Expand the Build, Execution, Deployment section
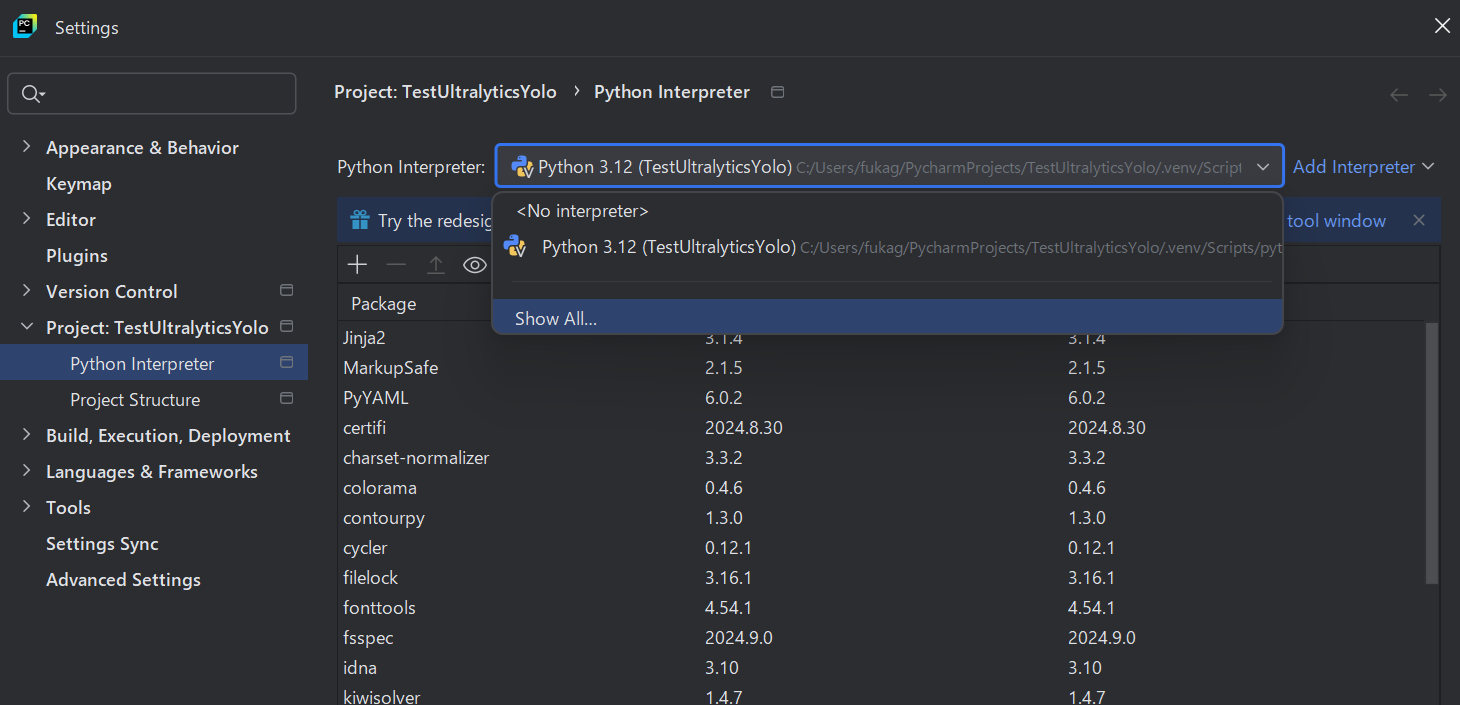The image size is (1460, 705). click(x=26, y=435)
